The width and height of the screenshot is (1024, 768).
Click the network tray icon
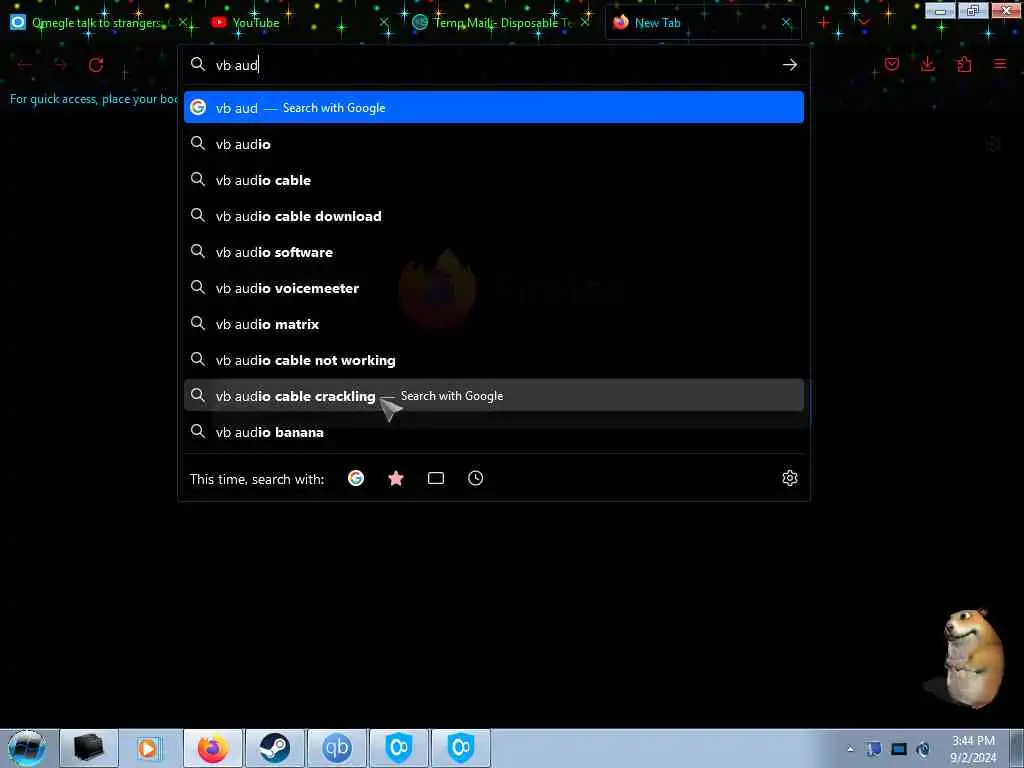click(899, 749)
